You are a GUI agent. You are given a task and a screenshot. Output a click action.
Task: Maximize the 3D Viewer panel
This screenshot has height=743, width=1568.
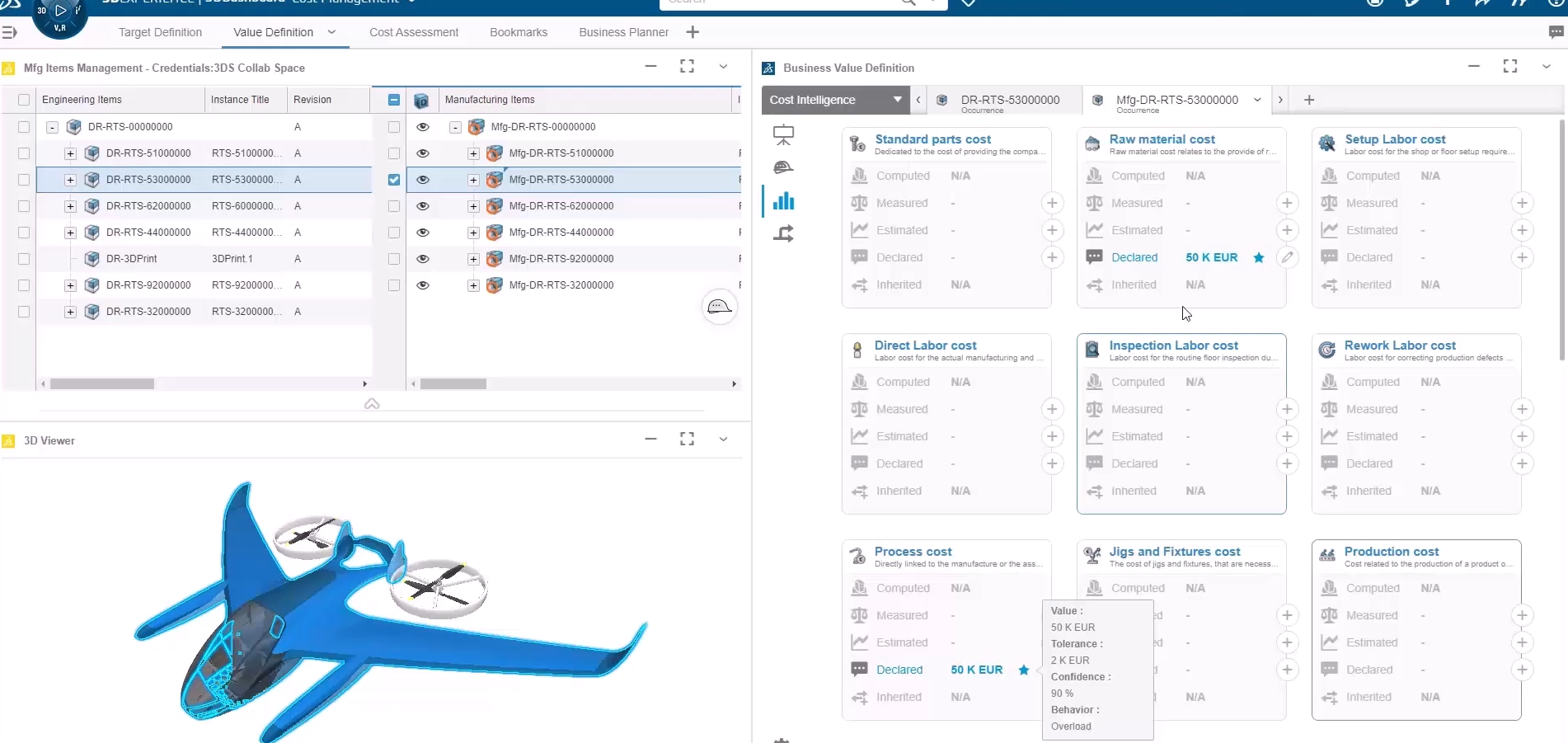click(687, 440)
